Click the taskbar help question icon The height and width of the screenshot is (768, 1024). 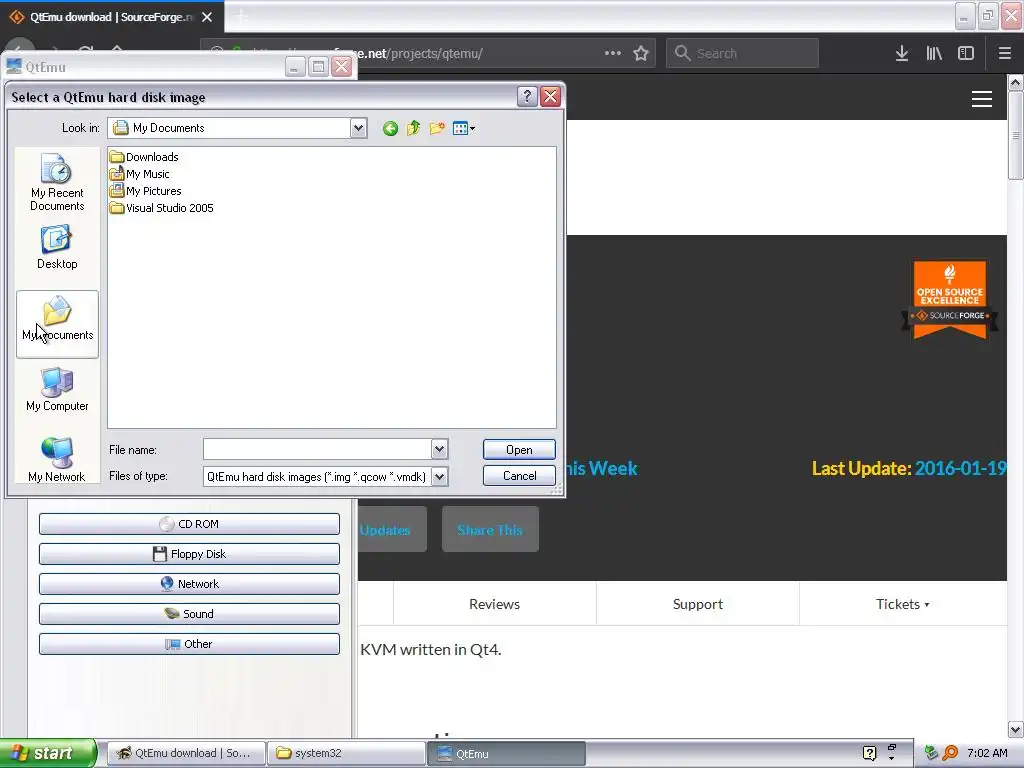pyautogui.click(x=869, y=753)
